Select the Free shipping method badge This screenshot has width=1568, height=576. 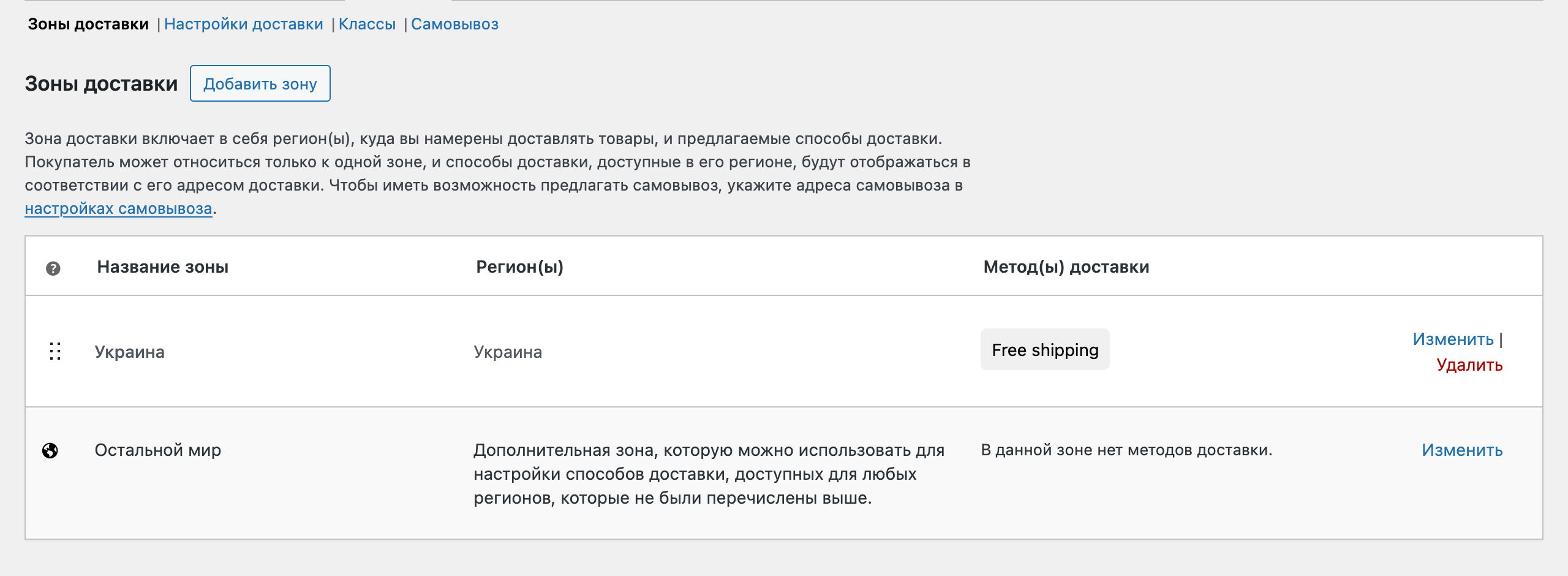1045,350
